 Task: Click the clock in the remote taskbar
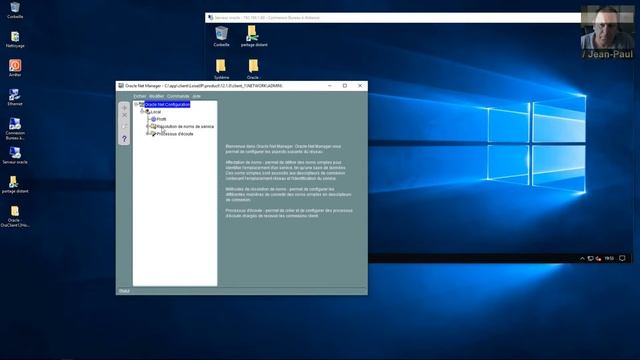pos(609,258)
